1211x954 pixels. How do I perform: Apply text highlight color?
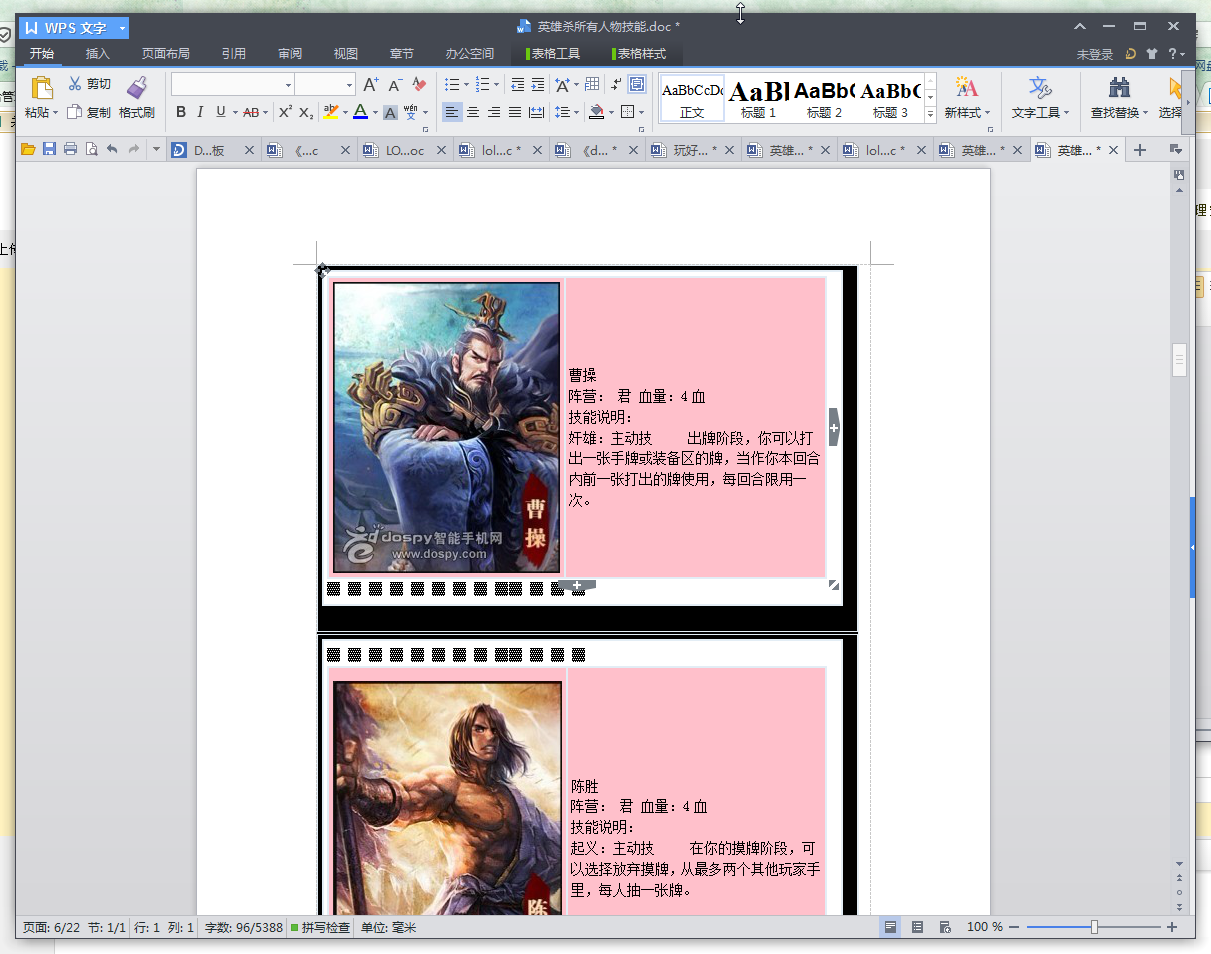(331, 112)
